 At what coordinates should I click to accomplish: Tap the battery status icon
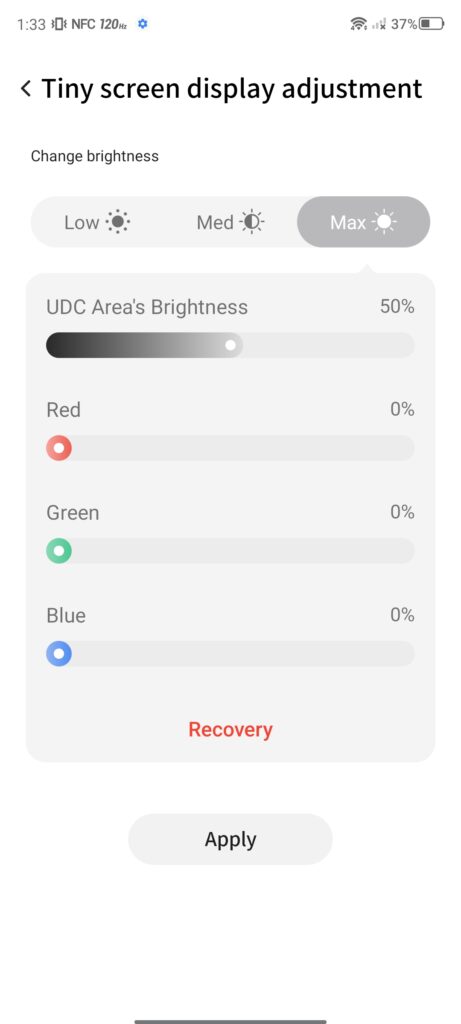click(x=432, y=24)
